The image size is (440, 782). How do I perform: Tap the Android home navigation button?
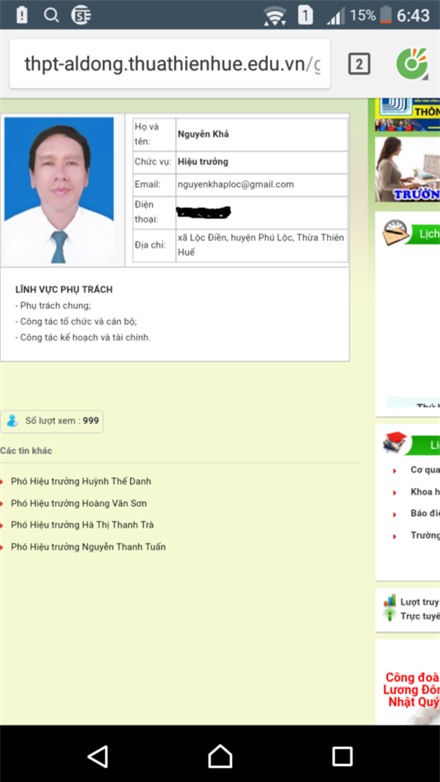coord(220,756)
